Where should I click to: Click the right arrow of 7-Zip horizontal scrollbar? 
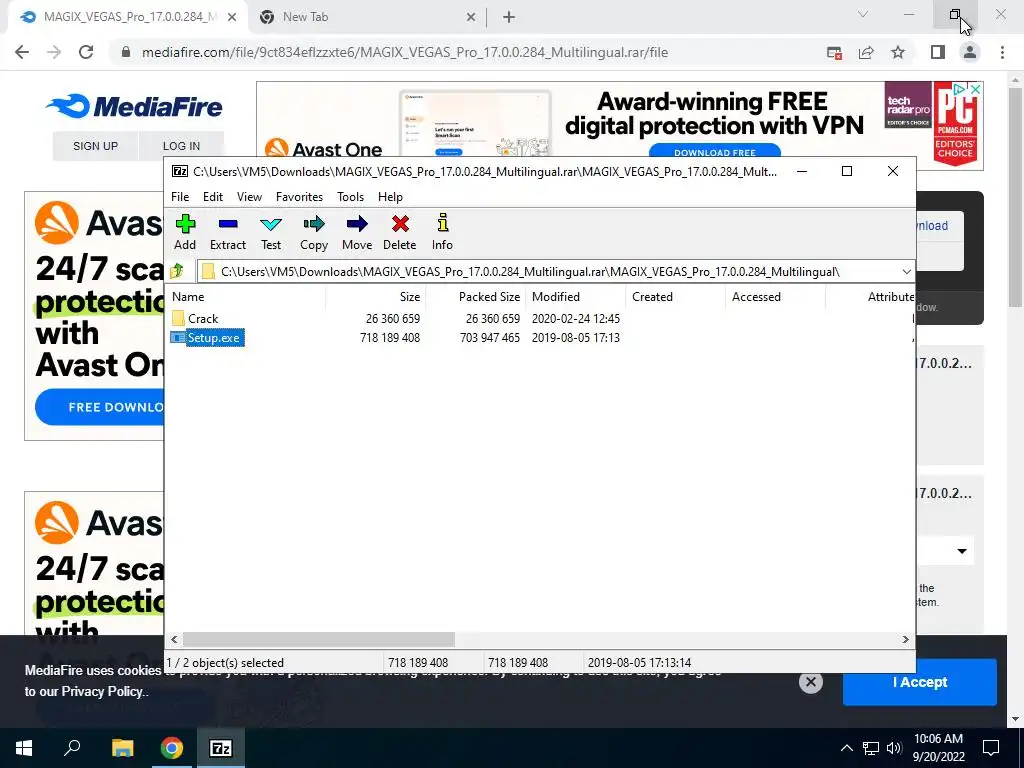point(905,639)
